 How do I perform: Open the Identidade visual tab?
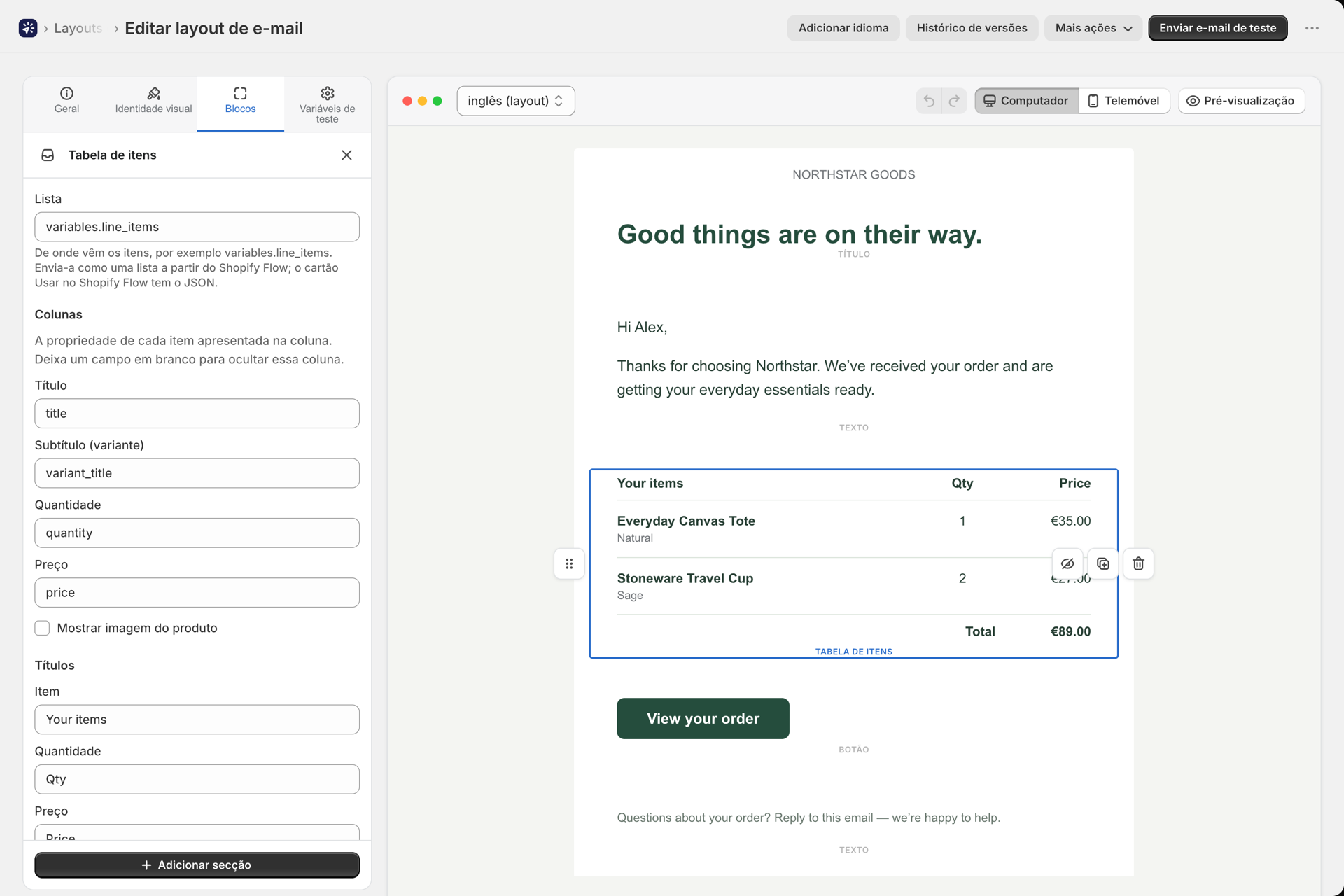pyautogui.click(x=153, y=101)
